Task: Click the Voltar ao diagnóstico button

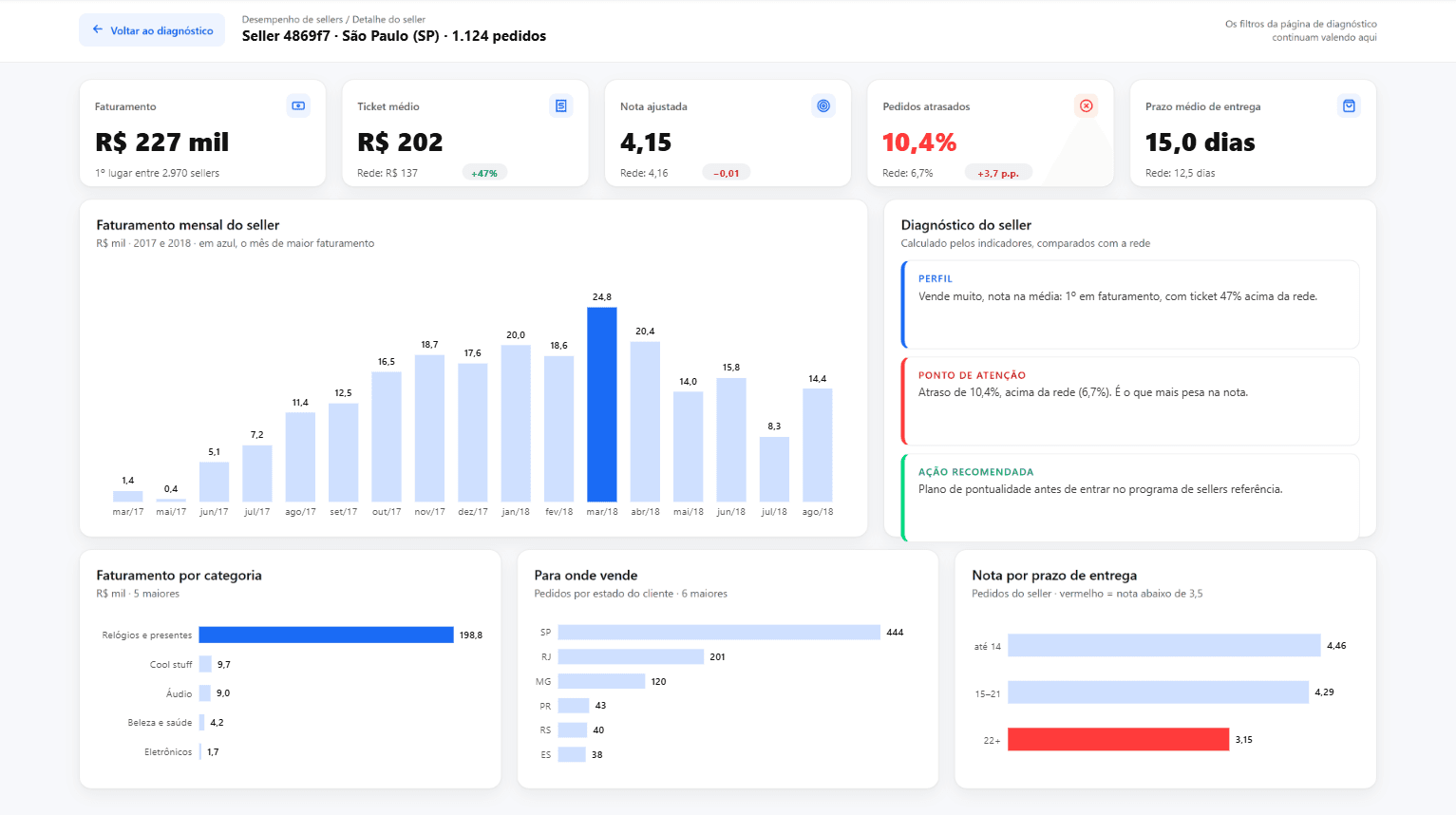Action: [x=152, y=30]
